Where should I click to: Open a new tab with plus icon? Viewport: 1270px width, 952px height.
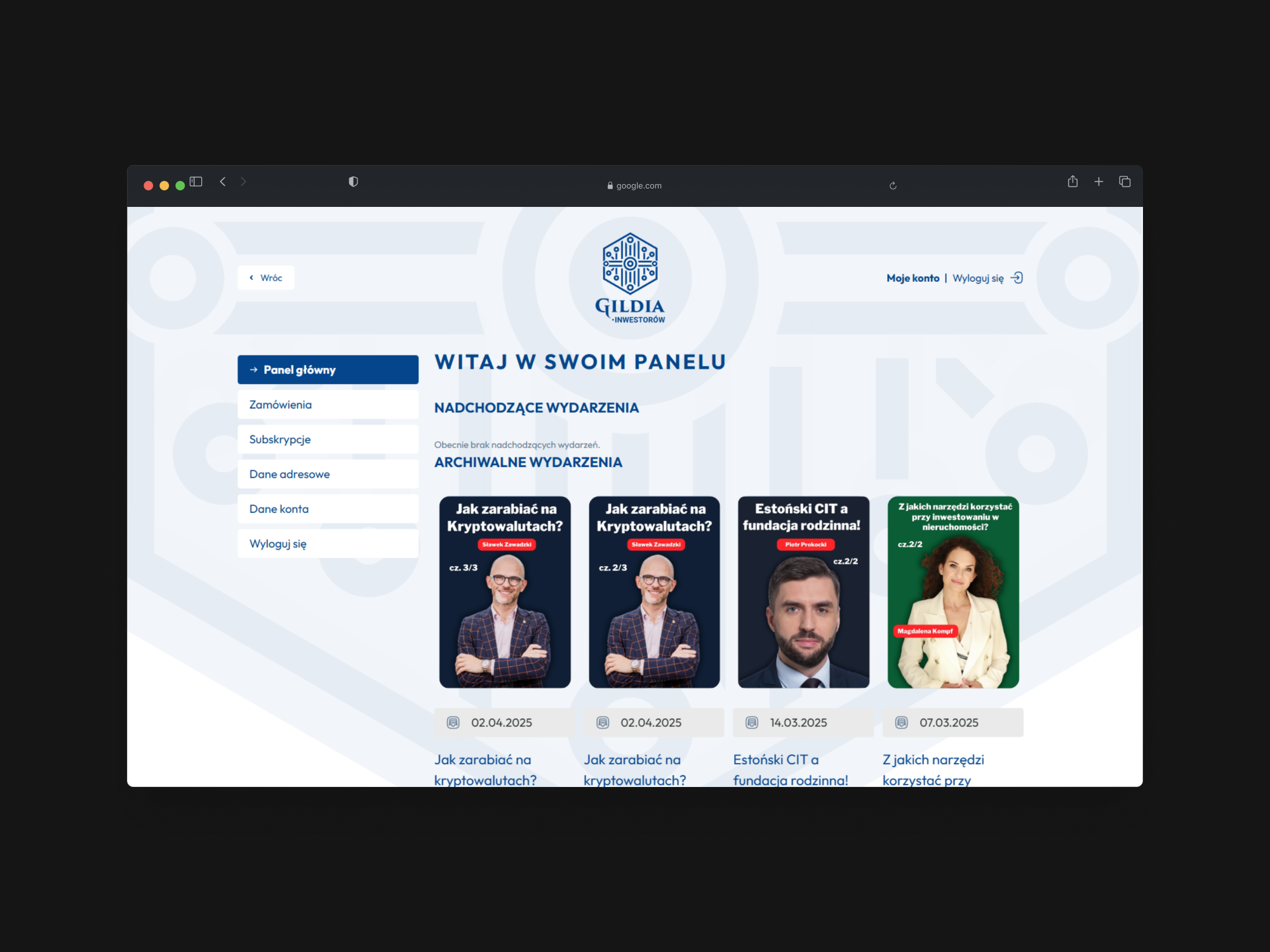click(1099, 182)
